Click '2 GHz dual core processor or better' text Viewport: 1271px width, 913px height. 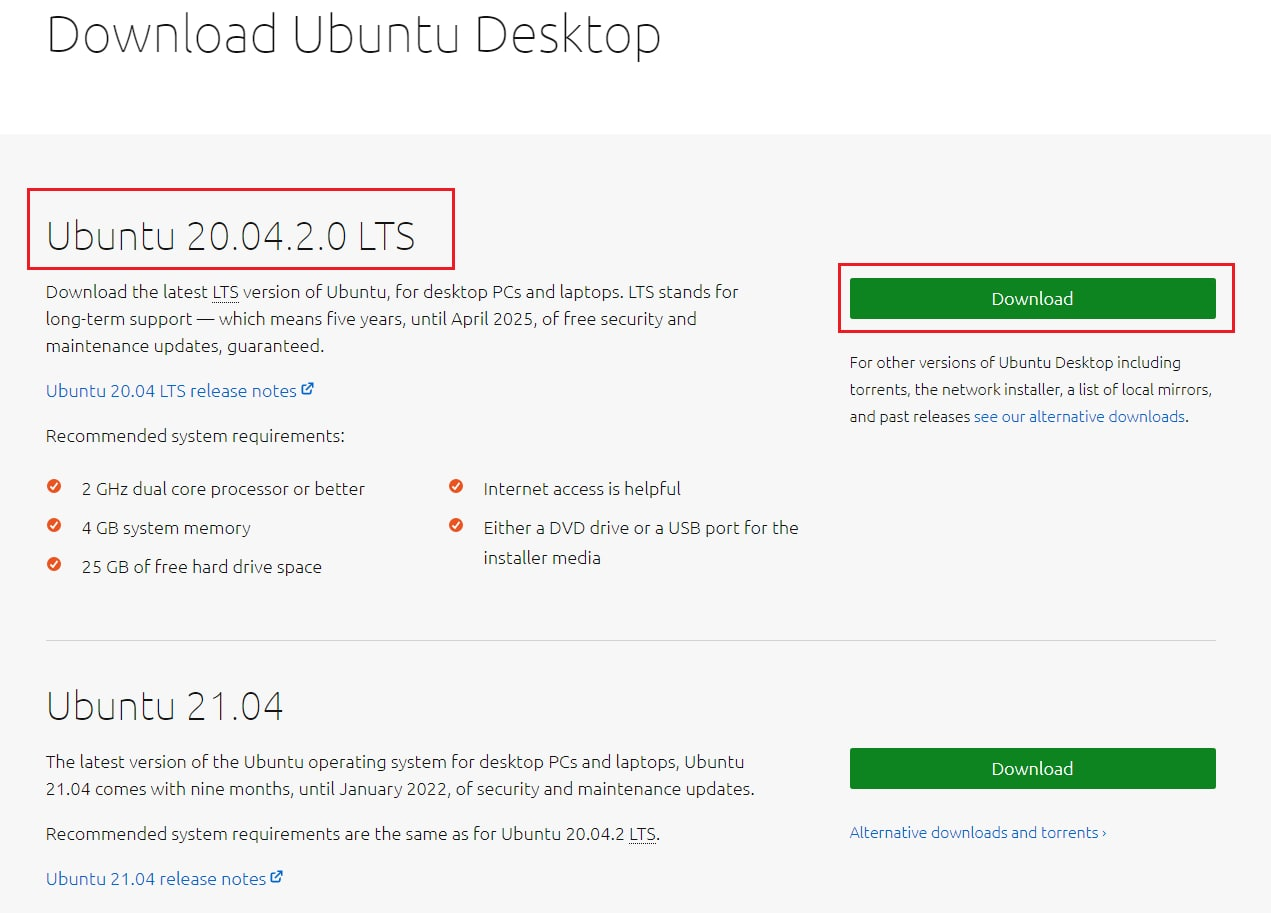tap(223, 489)
